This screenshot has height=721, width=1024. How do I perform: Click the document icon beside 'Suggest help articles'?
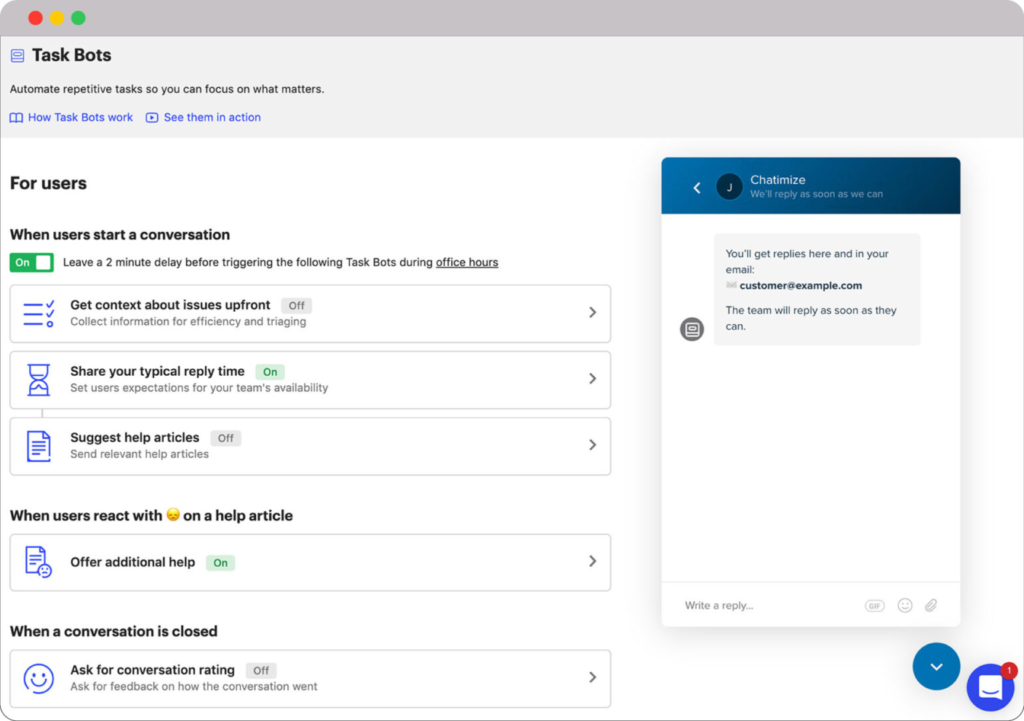pos(38,445)
